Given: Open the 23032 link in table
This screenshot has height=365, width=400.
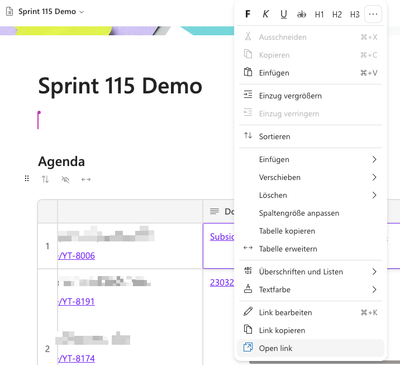Looking at the screenshot, I should point(222,283).
